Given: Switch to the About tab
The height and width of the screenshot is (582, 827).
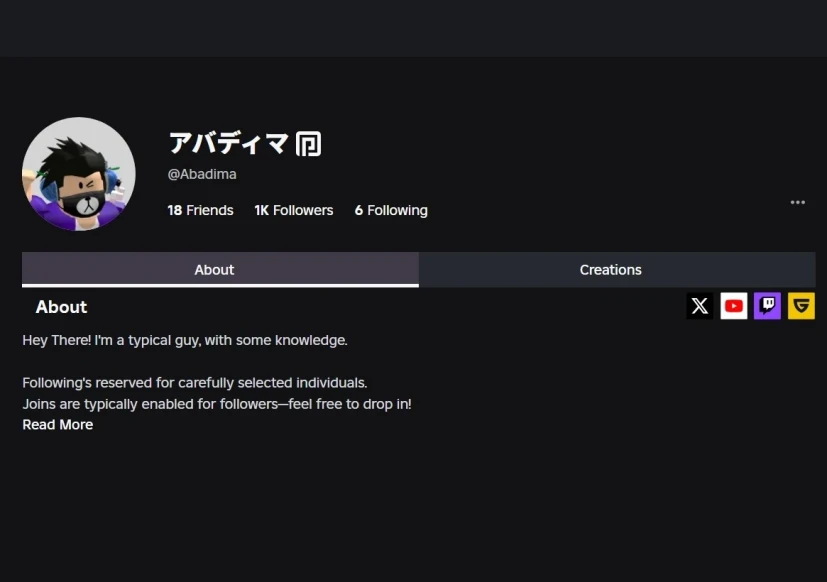Looking at the screenshot, I should [x=214, y=270].
